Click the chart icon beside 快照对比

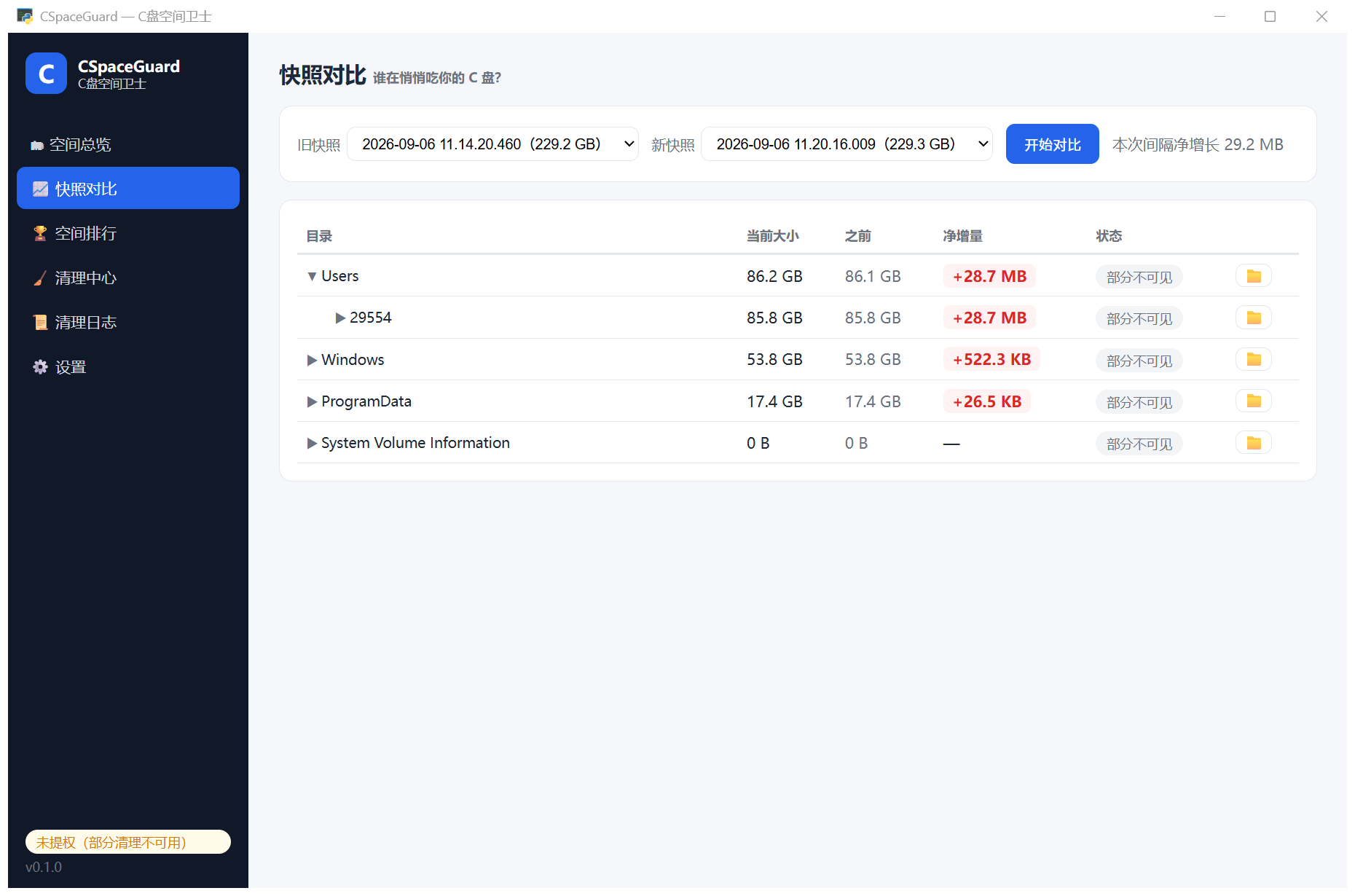tap(40, 189)
